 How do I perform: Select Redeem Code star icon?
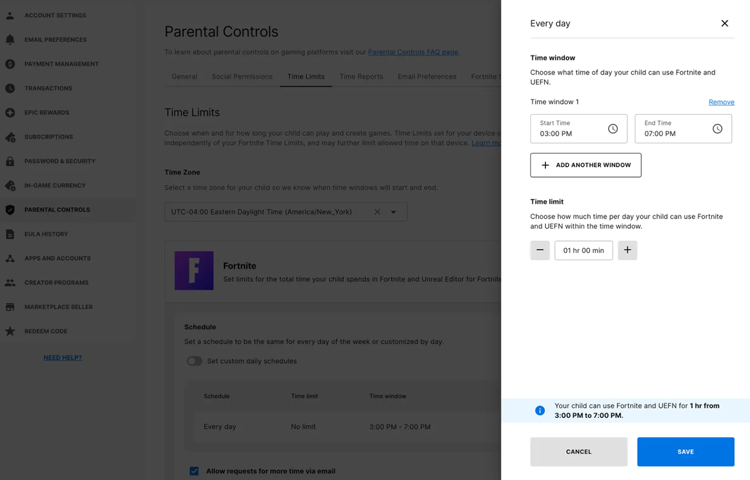pyautogui.click(x=10, y=331)
